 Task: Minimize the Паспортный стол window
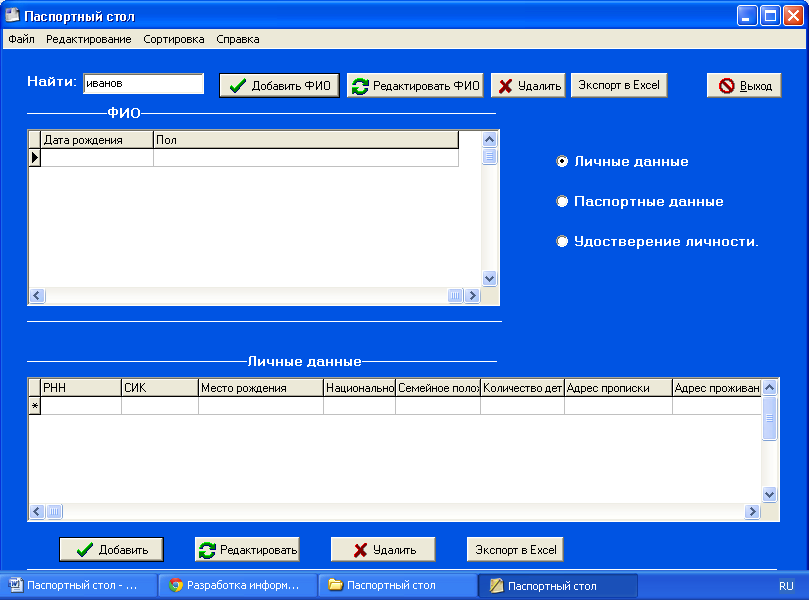[x=746, y=16]
